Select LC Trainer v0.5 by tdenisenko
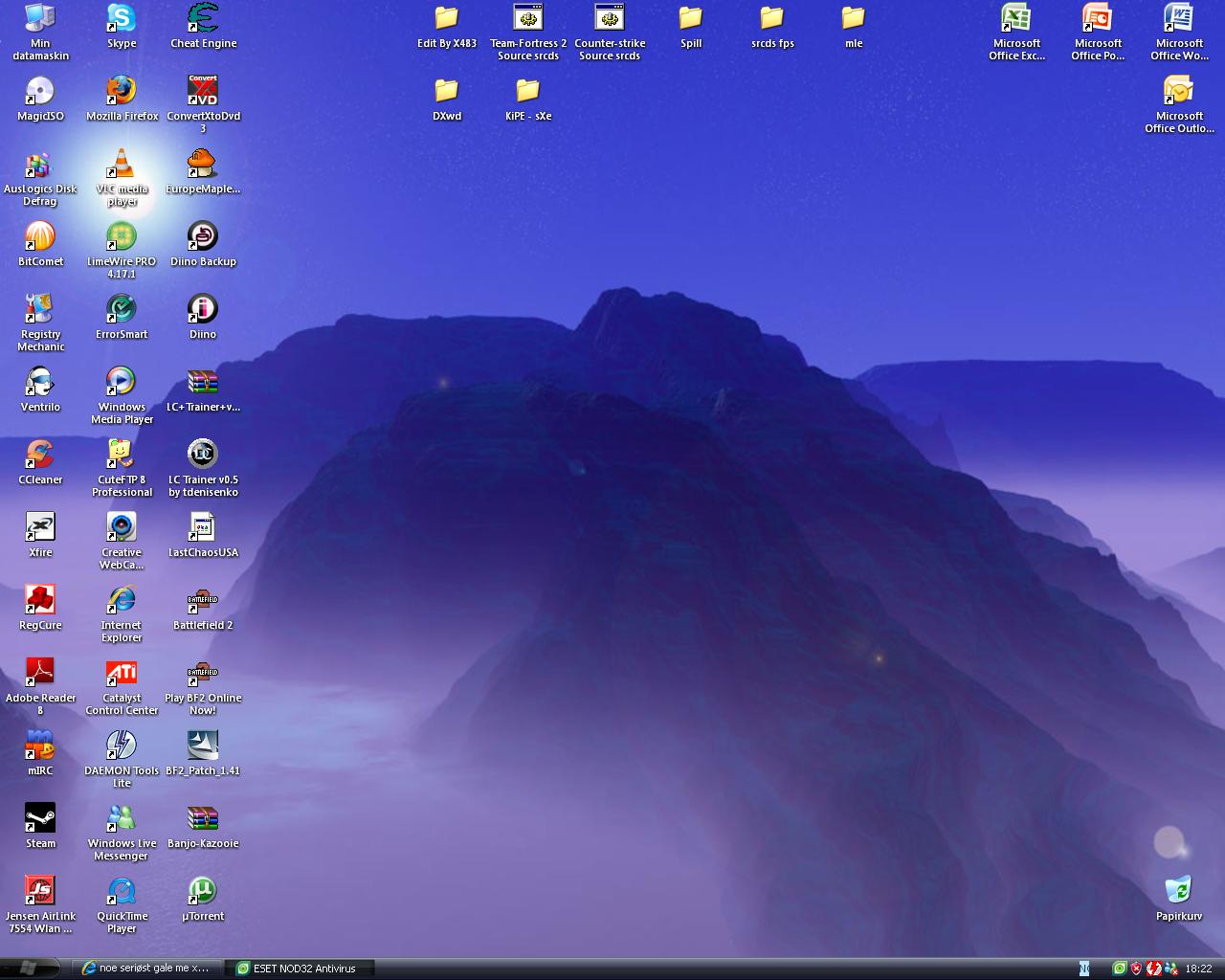 pyautogui.click(x=203, y=468)
